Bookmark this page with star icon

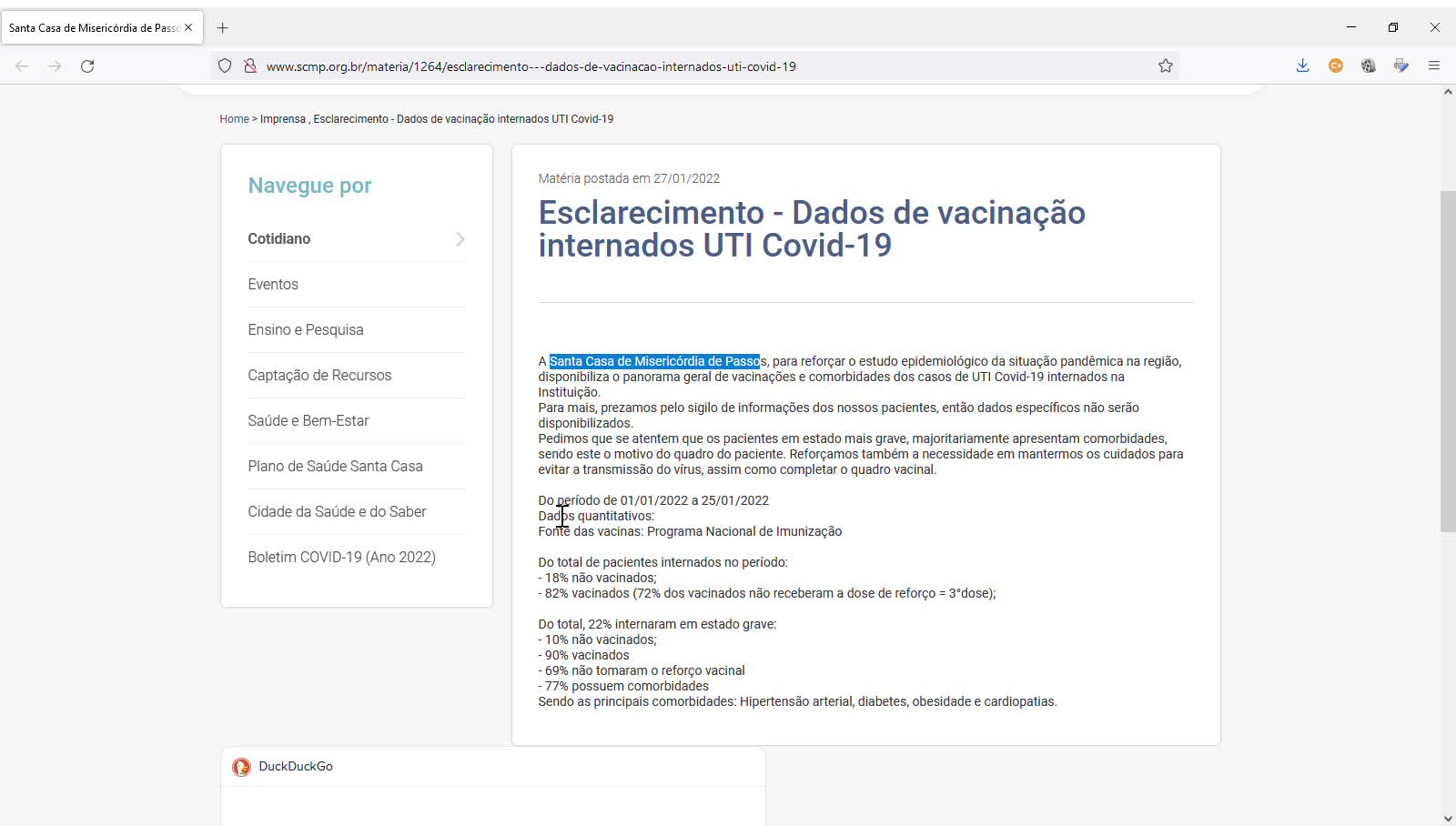pyautogui.click(x=1166, y=65)
